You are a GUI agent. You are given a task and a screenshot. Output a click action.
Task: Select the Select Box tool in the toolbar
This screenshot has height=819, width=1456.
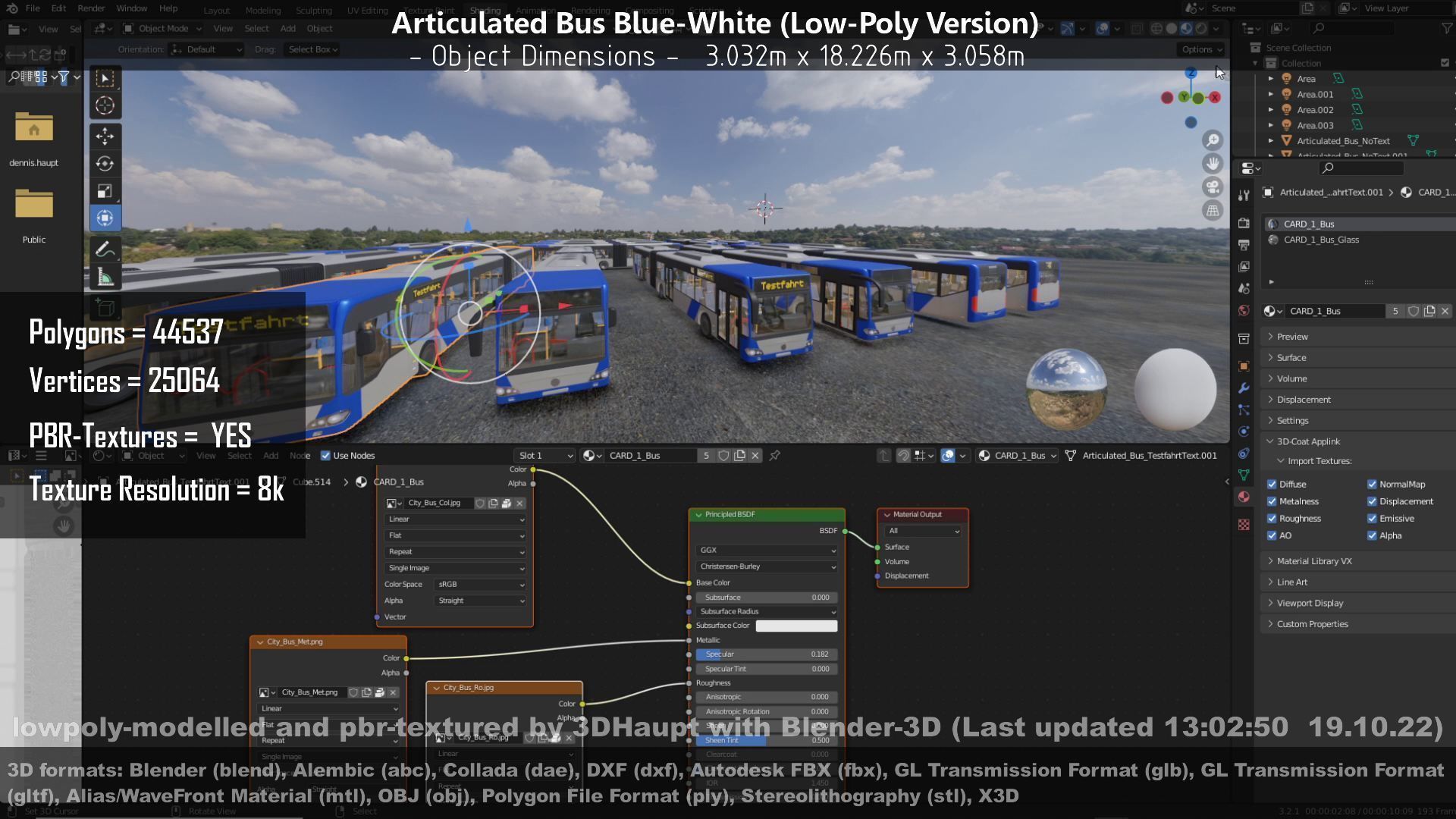(105, 78)
